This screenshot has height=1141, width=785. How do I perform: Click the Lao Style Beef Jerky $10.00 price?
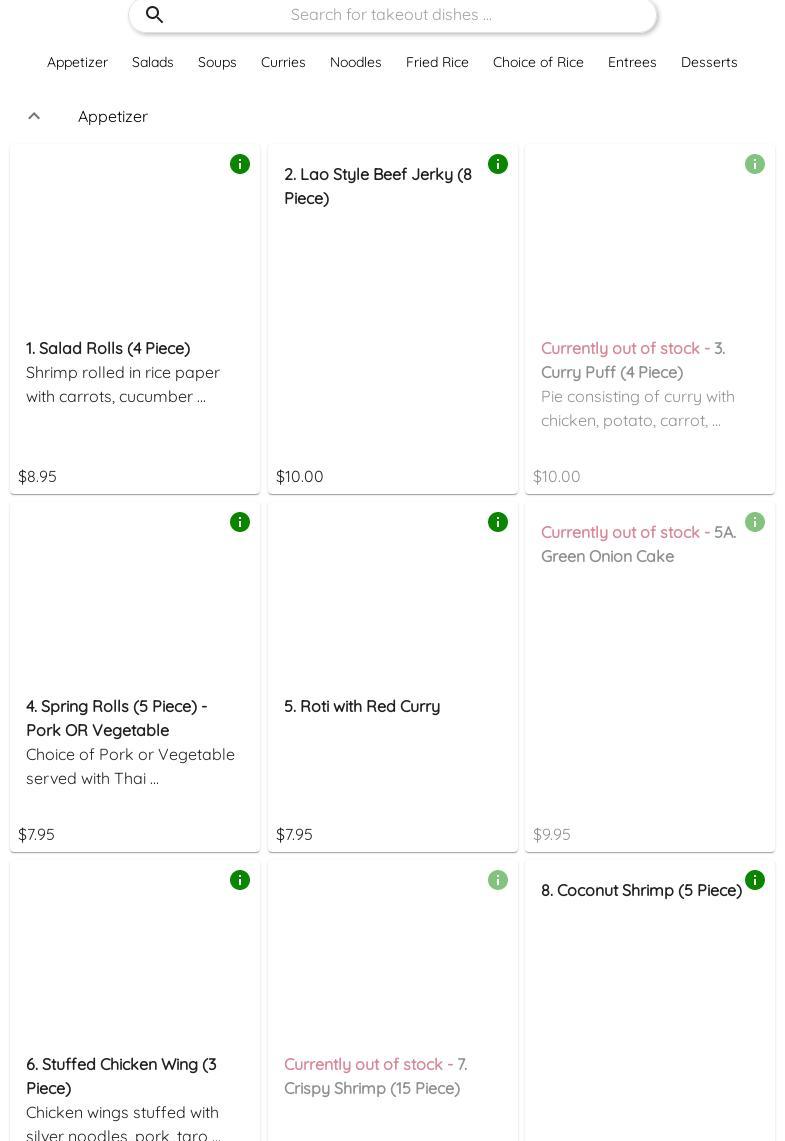pos(300,476)
